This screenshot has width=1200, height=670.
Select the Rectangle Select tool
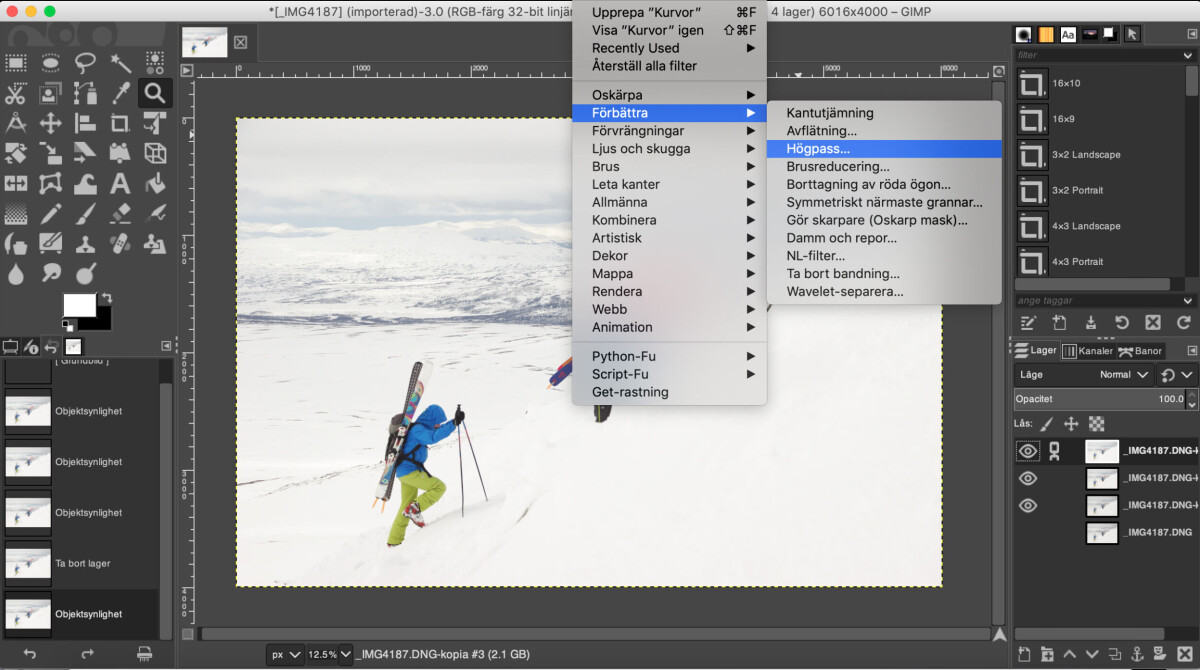pos(16,63)
